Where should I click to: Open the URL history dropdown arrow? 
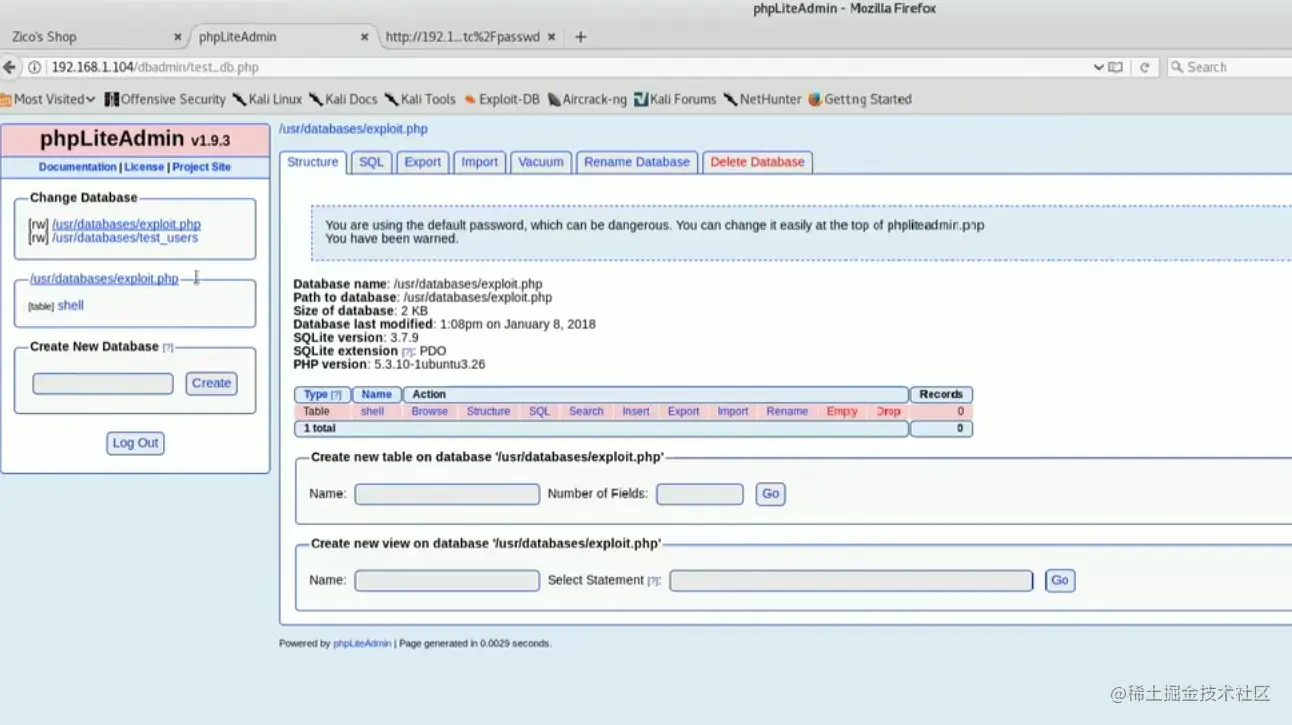point(1098,67)
